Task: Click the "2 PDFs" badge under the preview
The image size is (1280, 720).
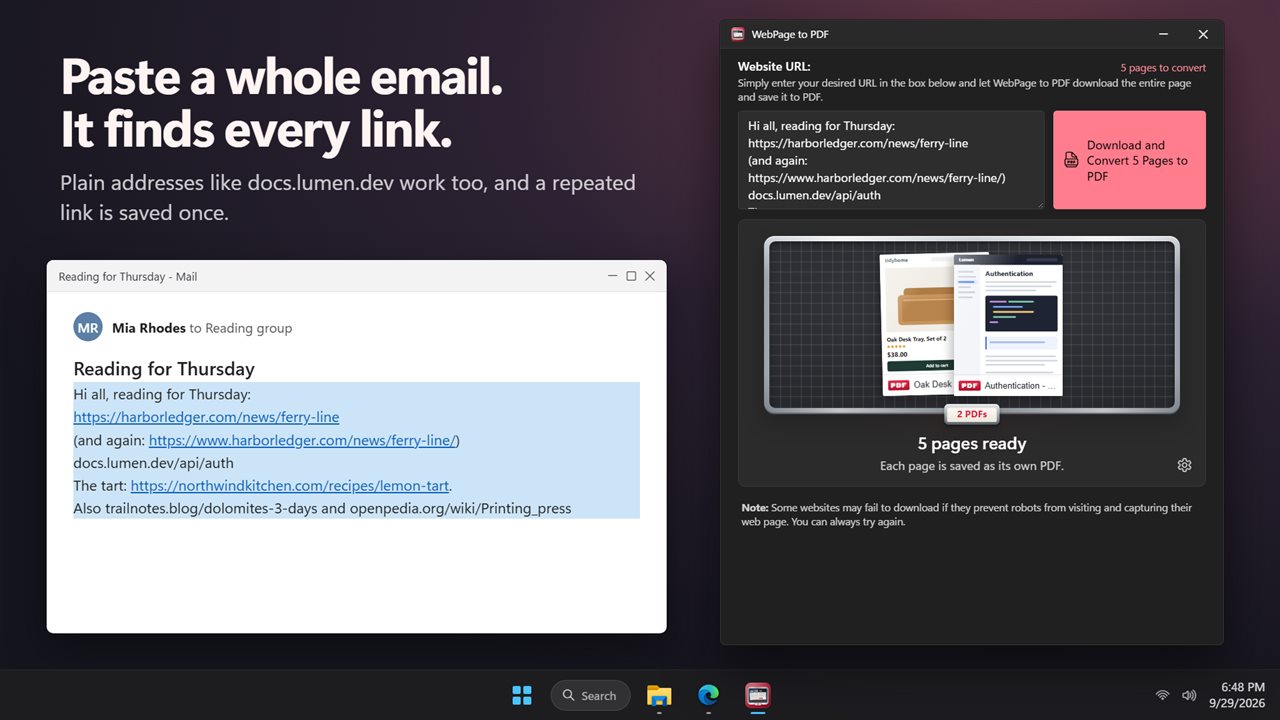Action: [972, 414]
